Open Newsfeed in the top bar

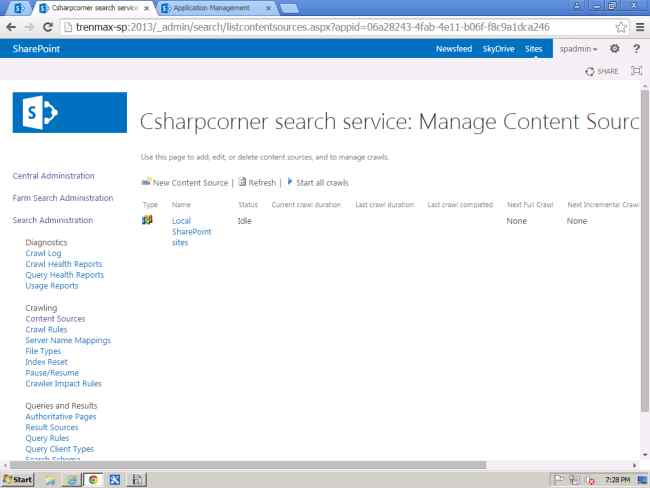tap(454, 49)
